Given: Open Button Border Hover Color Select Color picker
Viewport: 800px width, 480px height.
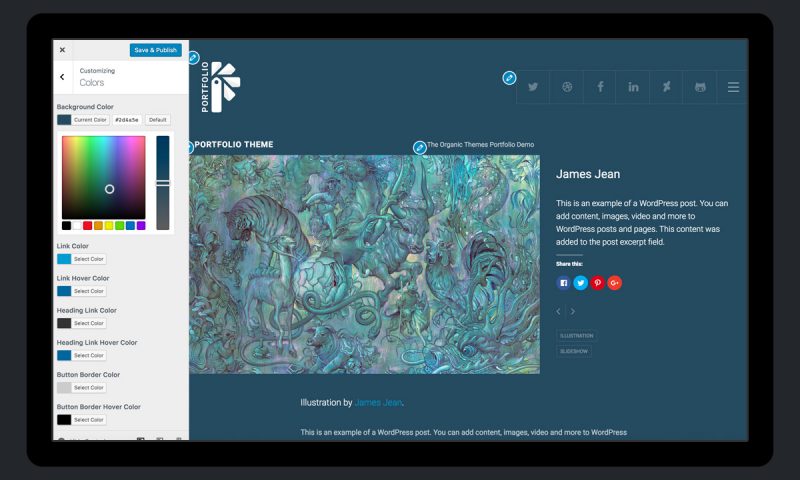Looking at the screenshot, I should pos(82,420).
